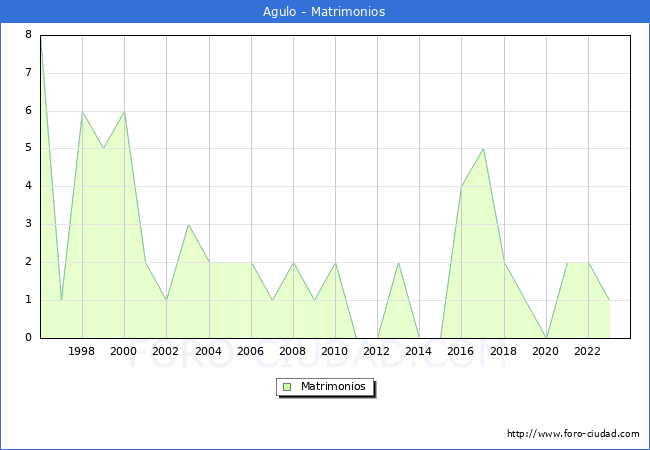Open the foro-ciudad.com link

573,434
